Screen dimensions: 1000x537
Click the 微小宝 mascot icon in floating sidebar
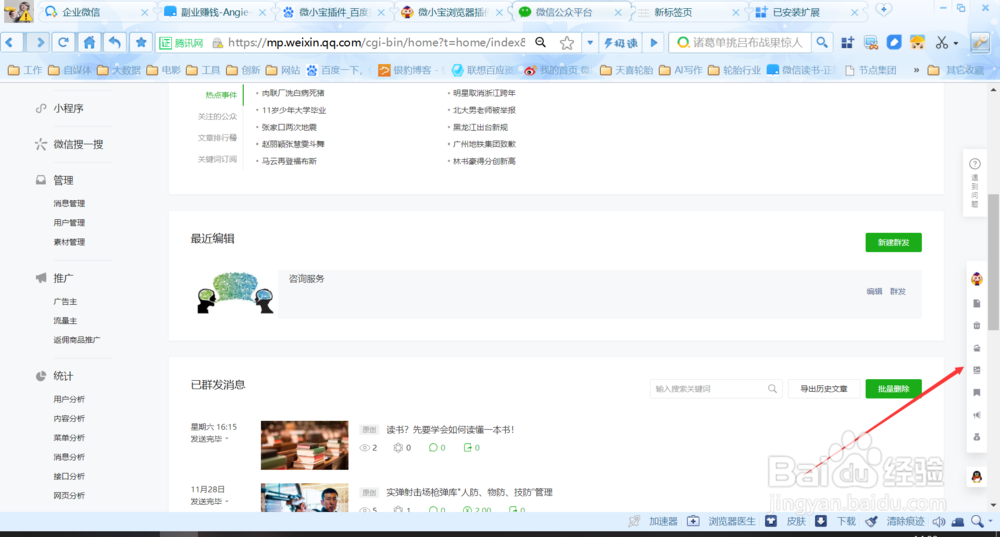pyautogui.click(x=976, y=279)
